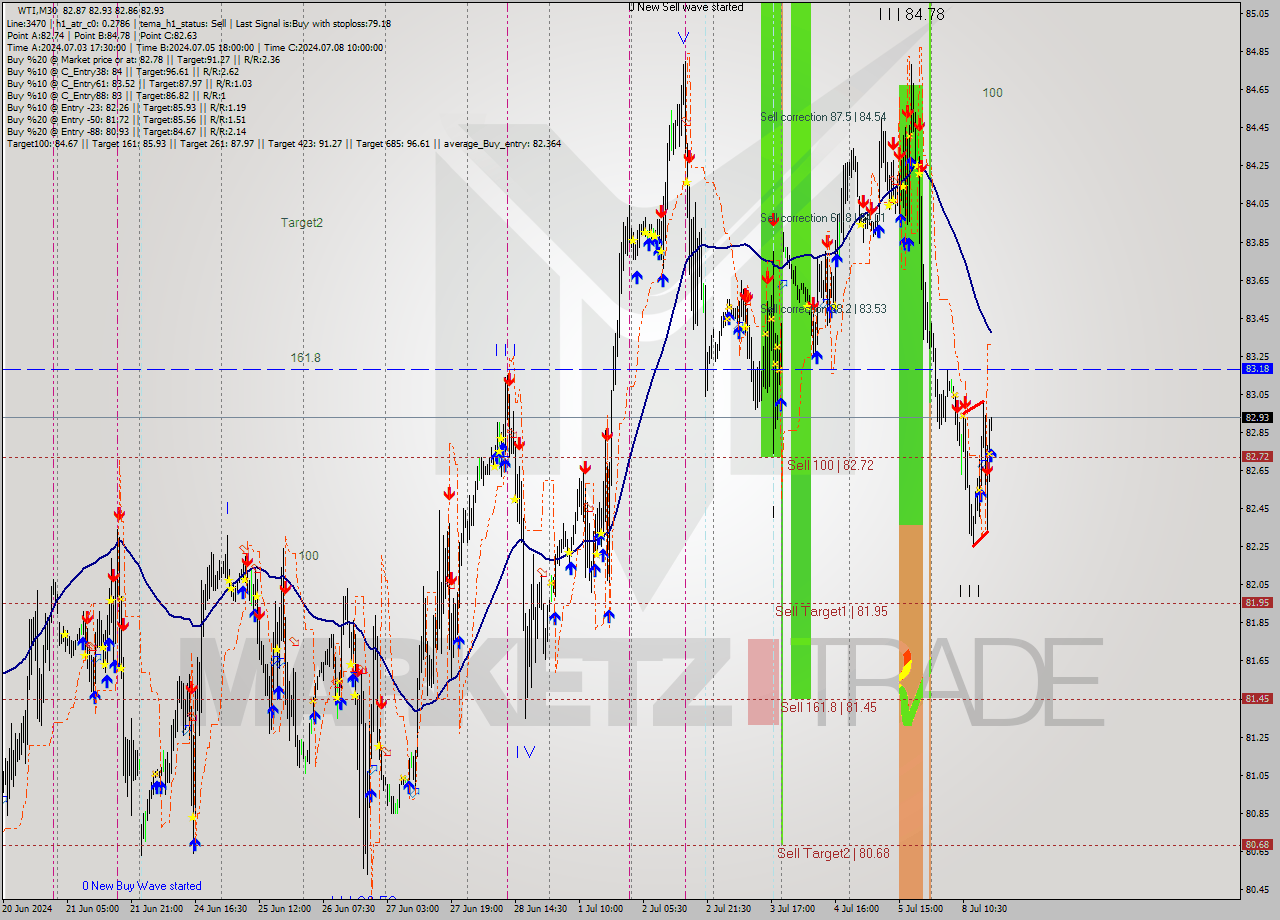
Task: Click the red 81.45 price tag
Action: pyautogui.click(x=1257, y=699)
